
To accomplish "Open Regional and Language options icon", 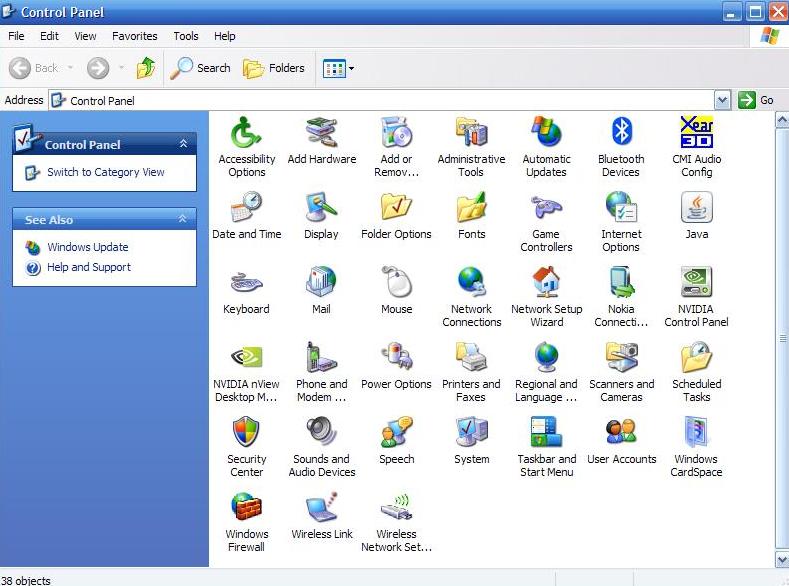I will [x=546, y=357].
